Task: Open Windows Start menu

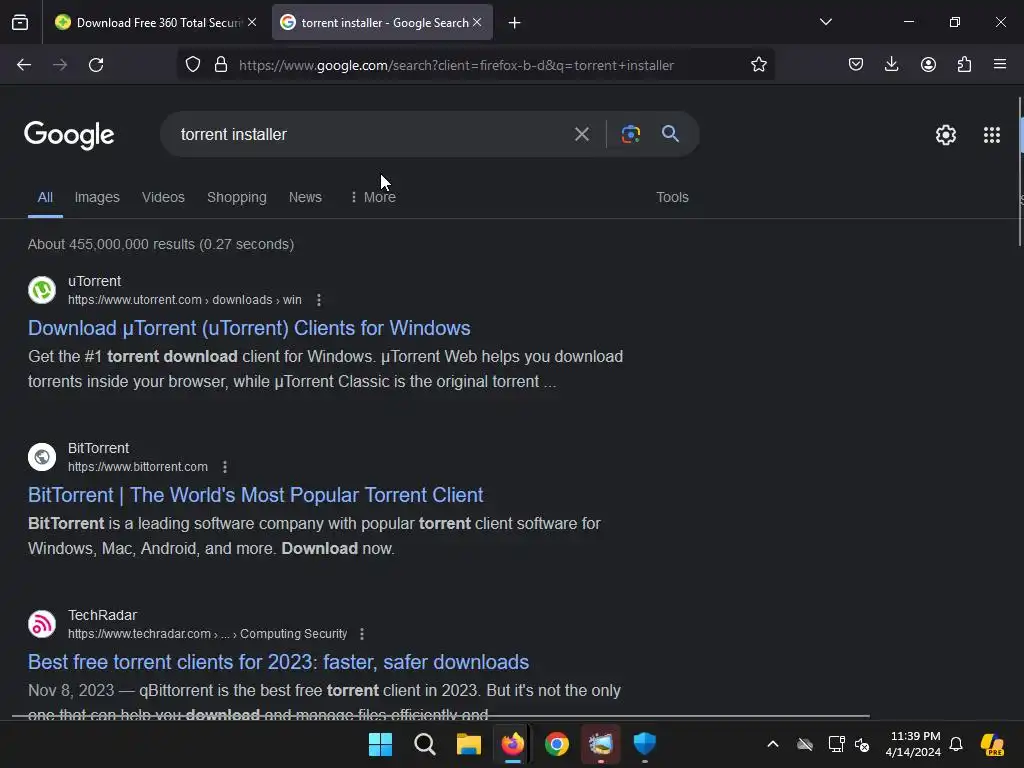Action: (x=381, y=744)
